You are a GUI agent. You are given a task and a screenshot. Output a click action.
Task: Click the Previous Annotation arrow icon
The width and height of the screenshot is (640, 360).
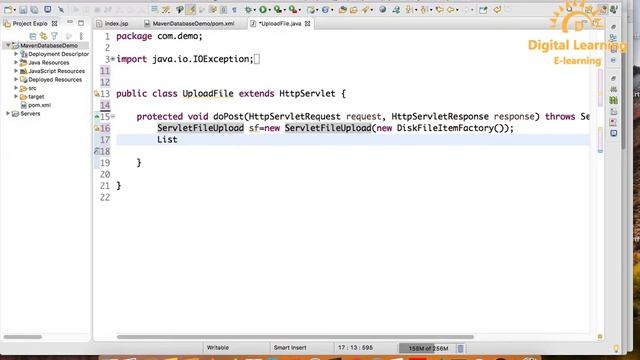[424, 9]
